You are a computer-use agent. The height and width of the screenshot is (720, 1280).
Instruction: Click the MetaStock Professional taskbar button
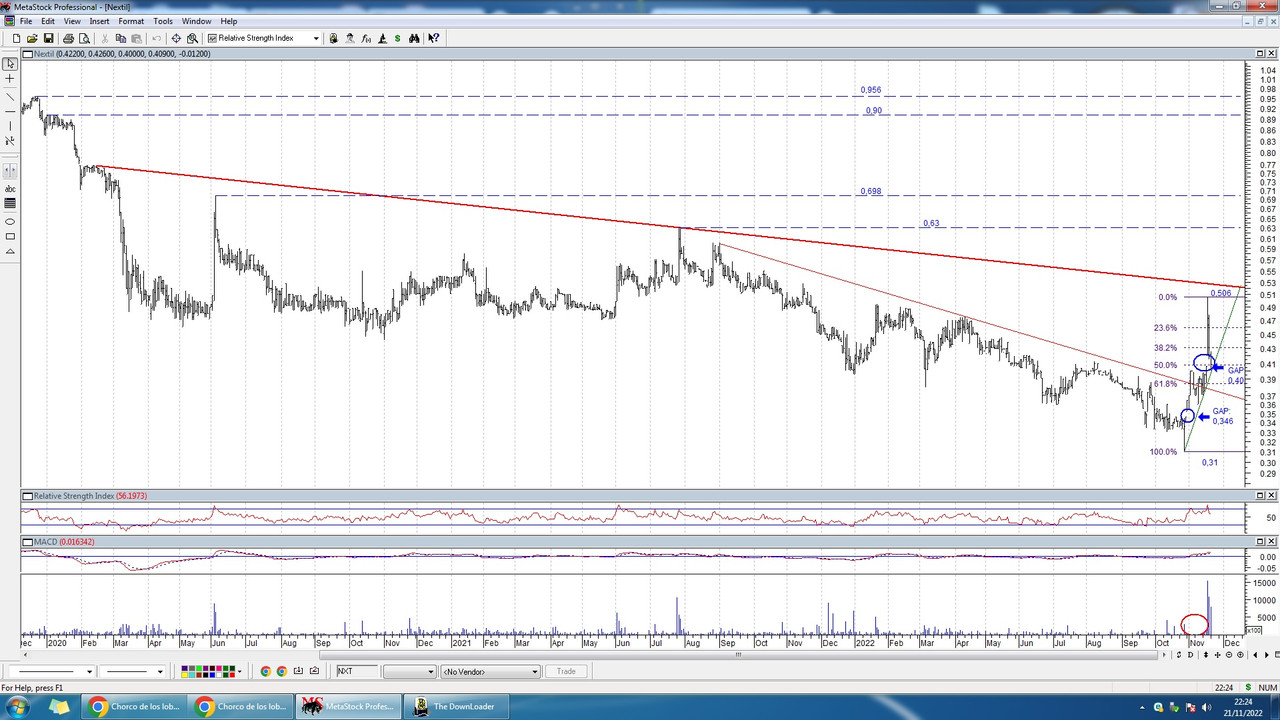[347, 706]
